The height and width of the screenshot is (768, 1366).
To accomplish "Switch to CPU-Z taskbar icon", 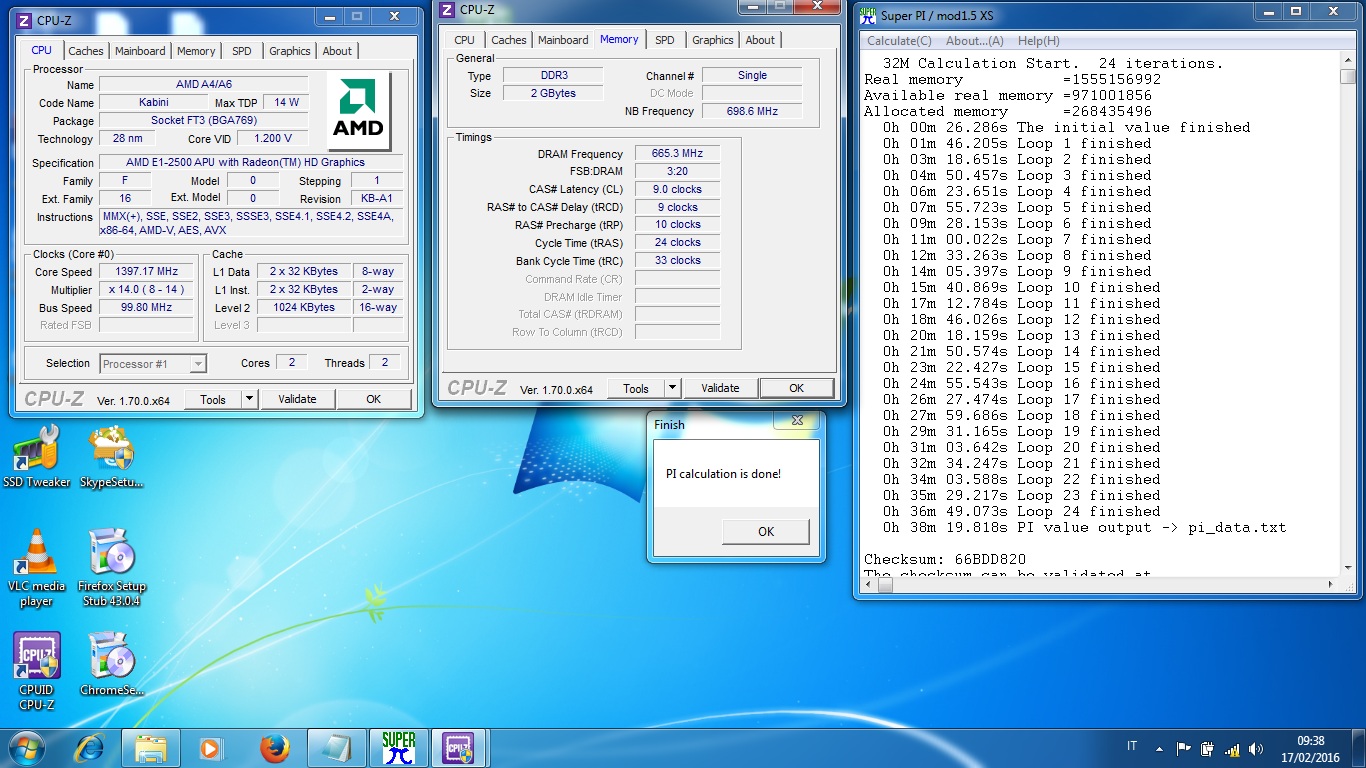I will (459, 748).
